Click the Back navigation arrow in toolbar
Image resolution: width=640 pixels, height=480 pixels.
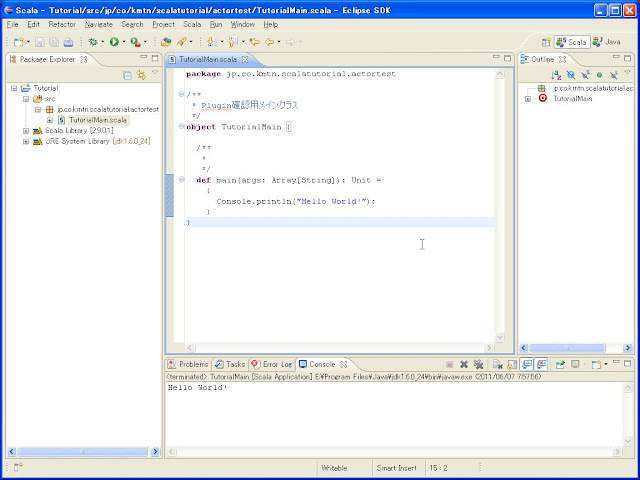pos(270,42)
